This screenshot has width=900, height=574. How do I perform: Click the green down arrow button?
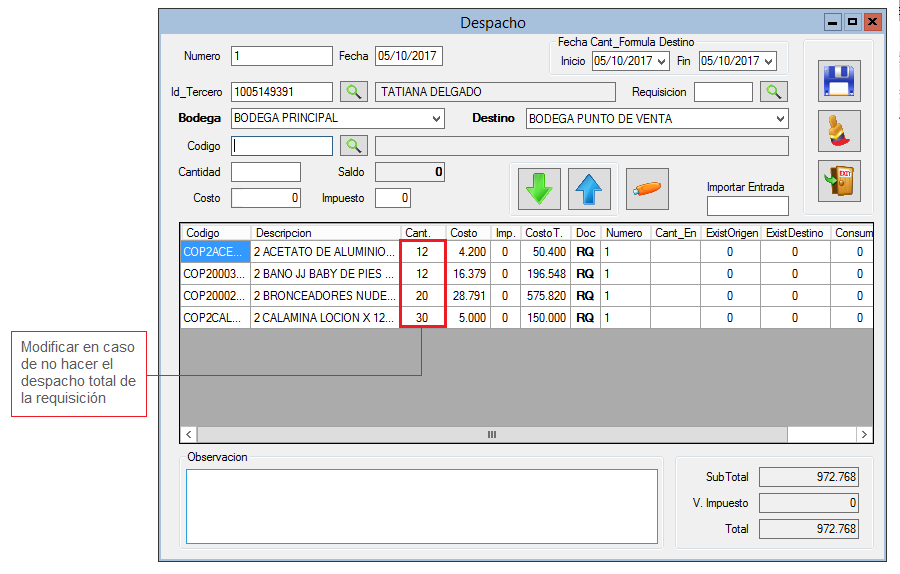(539, 188)
